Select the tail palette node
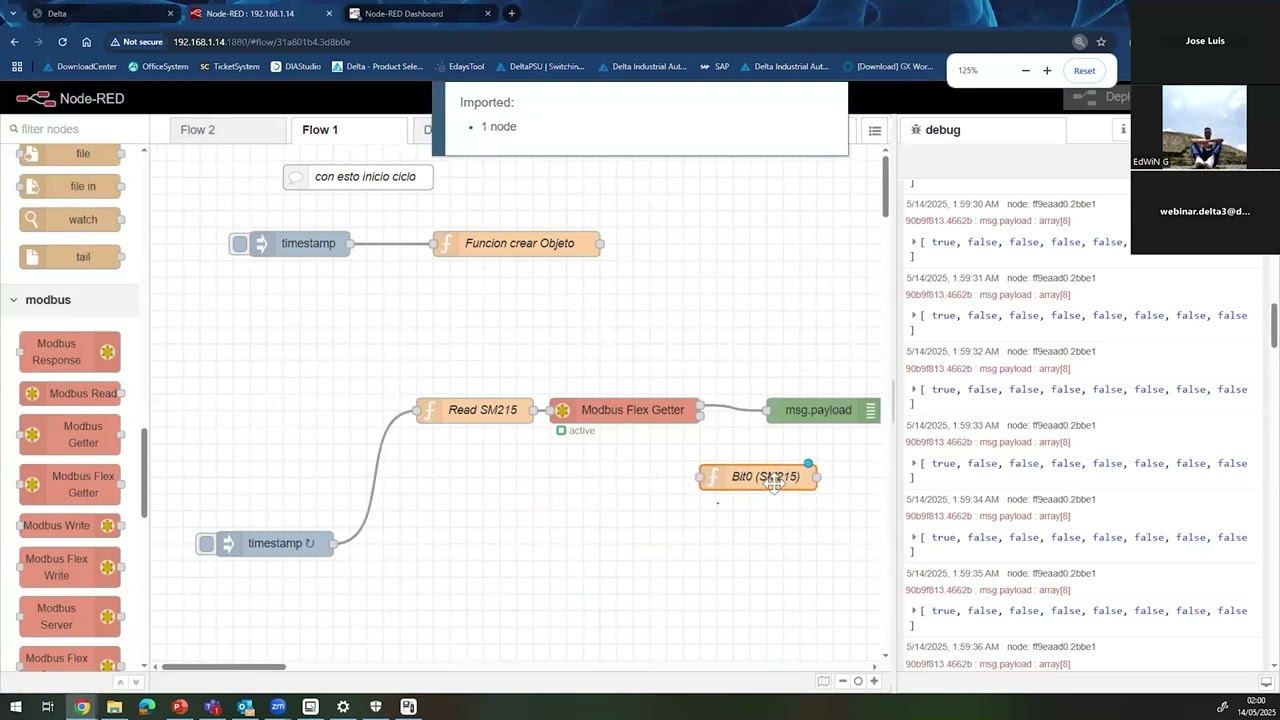The height and width of the screenshot is (720, 1280). click(70, 257)
